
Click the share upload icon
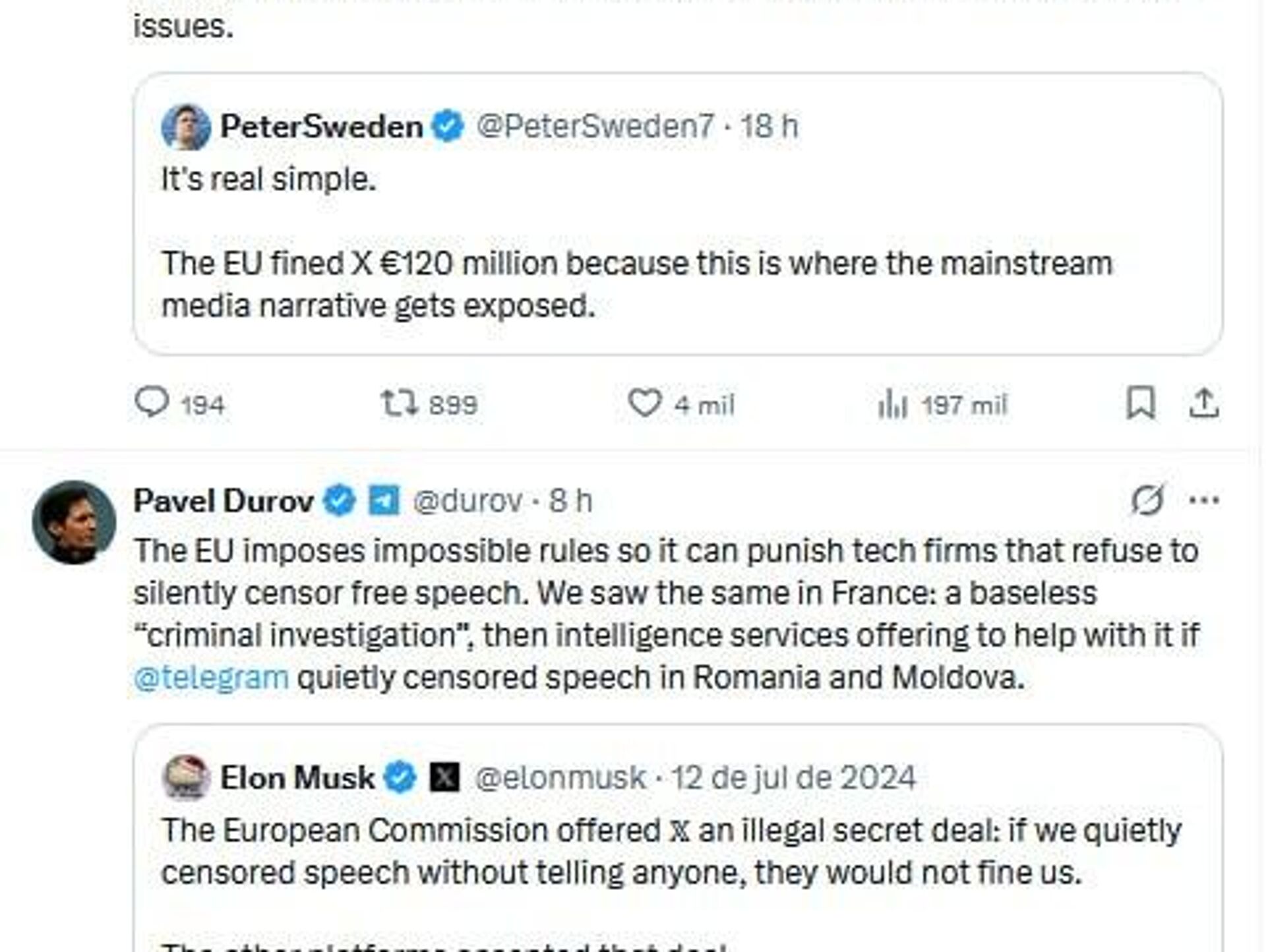(1203, 403)
